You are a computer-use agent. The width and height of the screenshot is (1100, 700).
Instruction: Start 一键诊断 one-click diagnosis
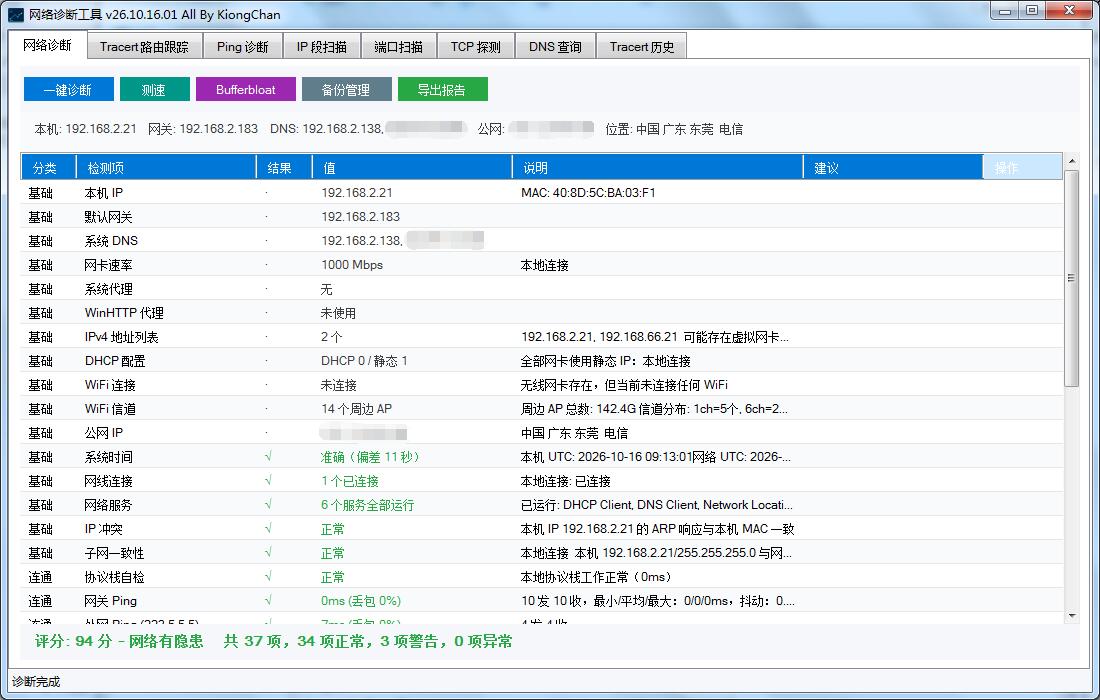coord(68,89)
